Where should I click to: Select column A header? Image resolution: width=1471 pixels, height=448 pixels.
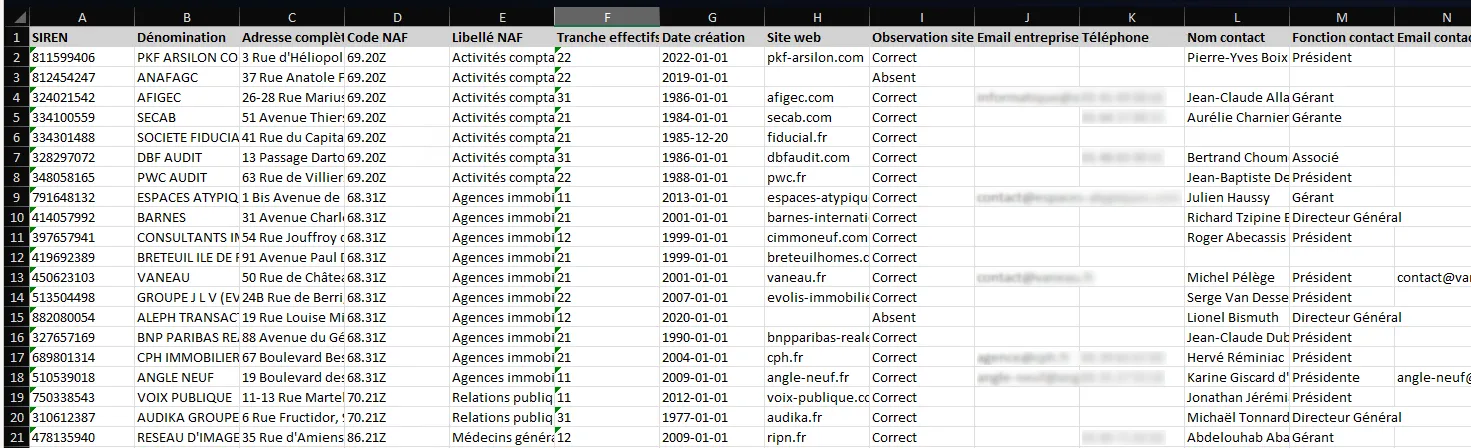coord(81,17)
